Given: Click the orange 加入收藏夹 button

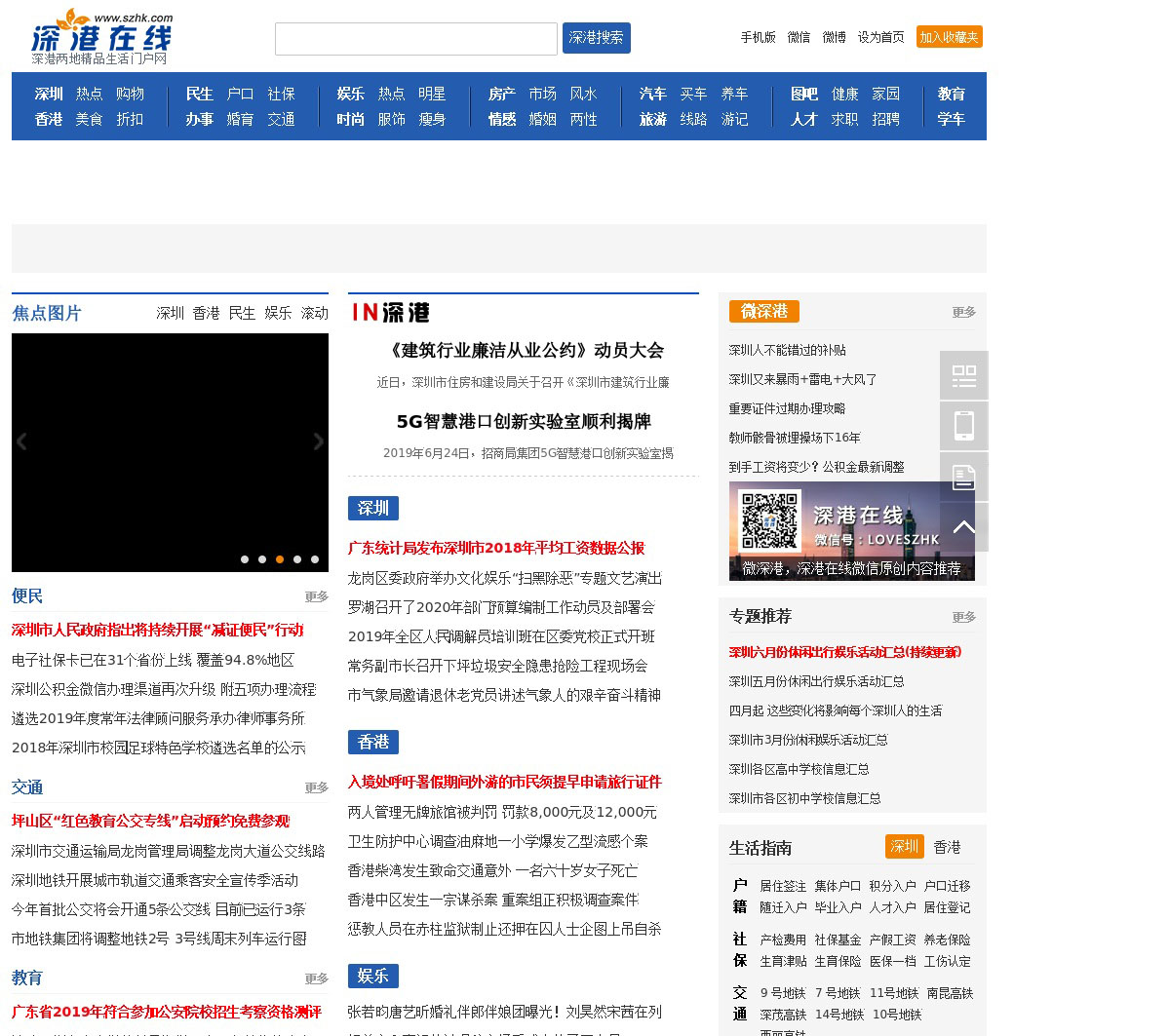Looking at the screenshot, I should (949, 36).
